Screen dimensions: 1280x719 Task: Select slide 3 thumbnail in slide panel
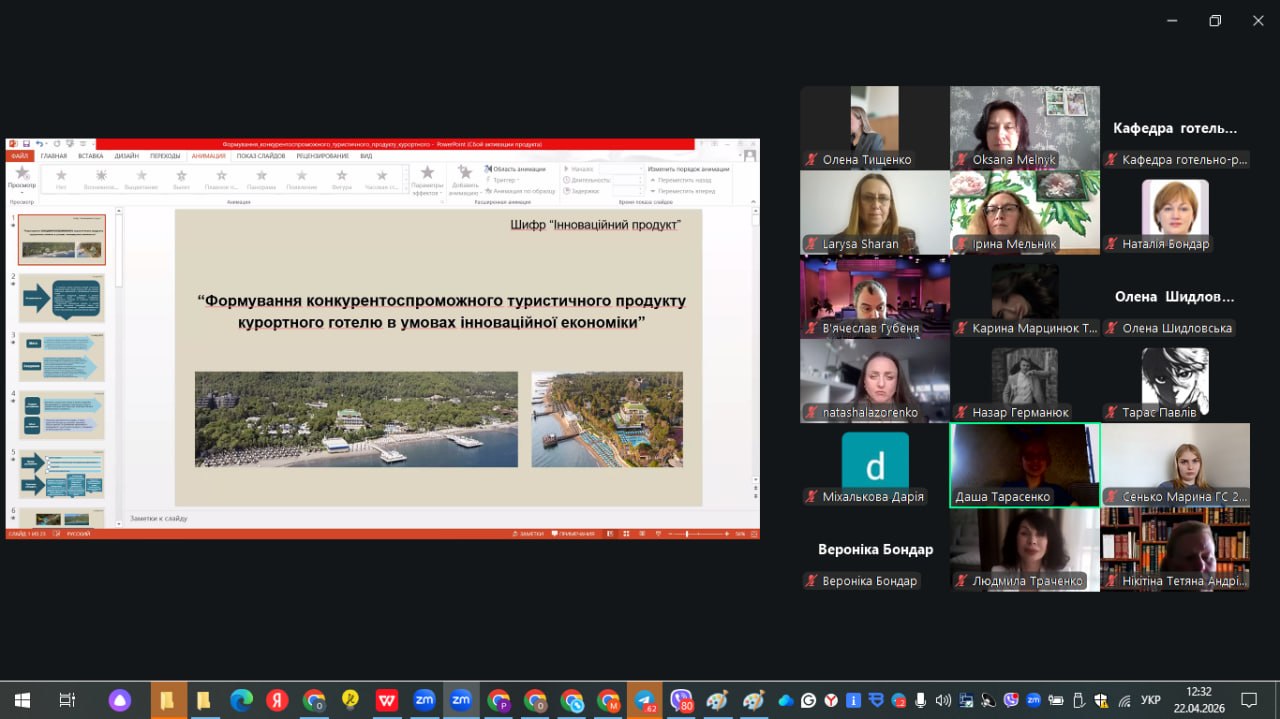click(62, 357)
